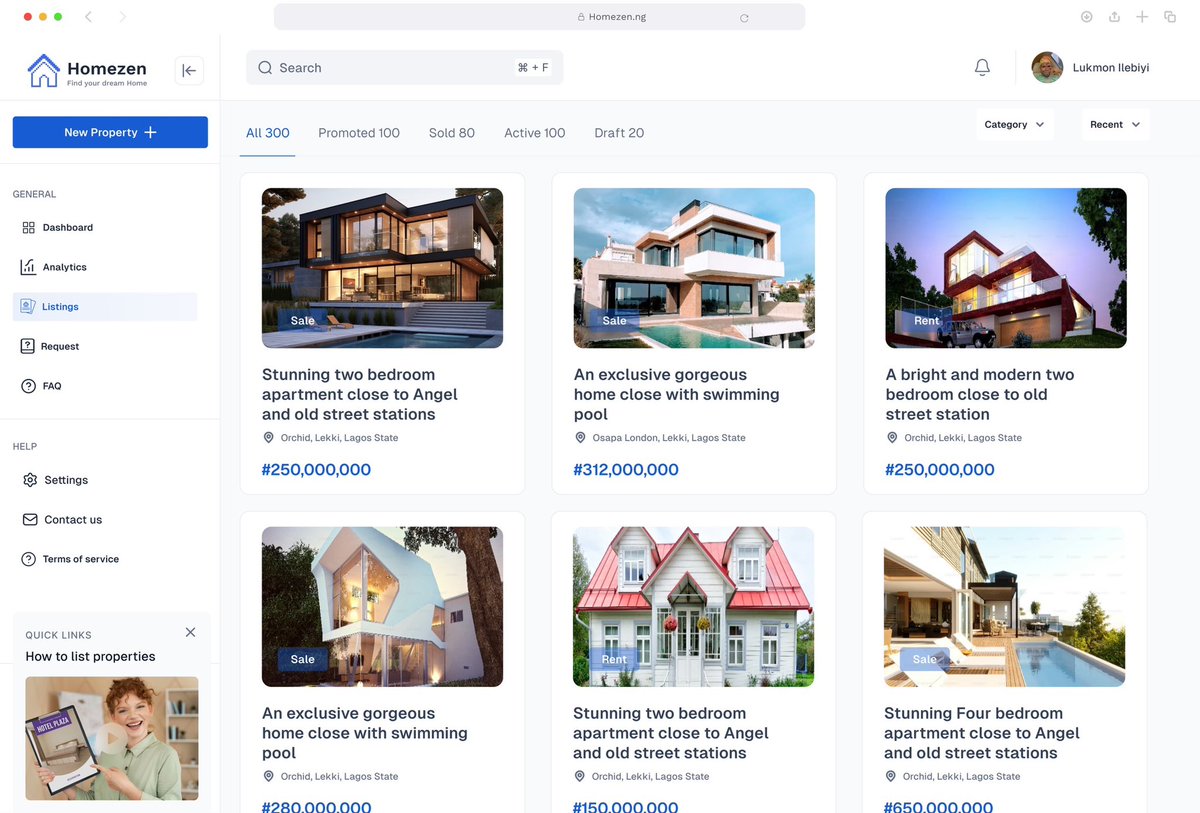Viewport: 1200px width, 813px height.
Task: Click the browser forward arrow
Action: coord(122,17)
